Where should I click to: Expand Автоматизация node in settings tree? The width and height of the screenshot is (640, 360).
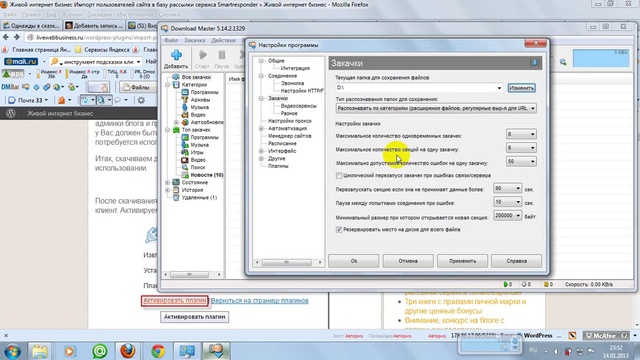pyautogui.click(x=261, y=128)
